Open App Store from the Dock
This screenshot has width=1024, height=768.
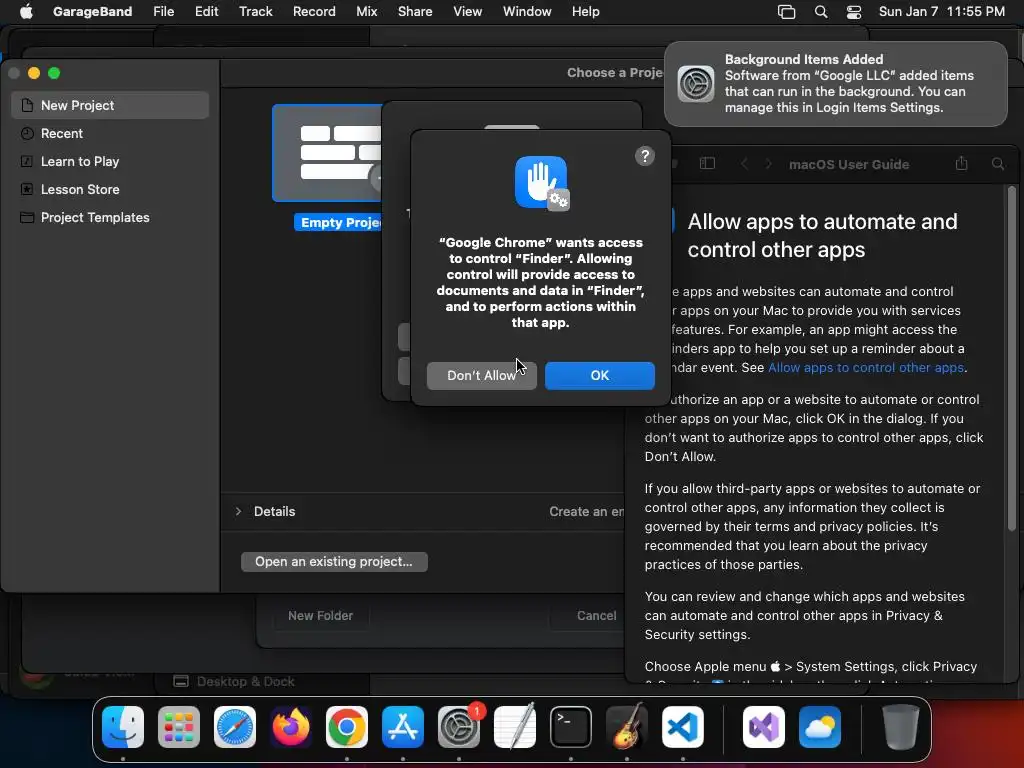point(403,727)
